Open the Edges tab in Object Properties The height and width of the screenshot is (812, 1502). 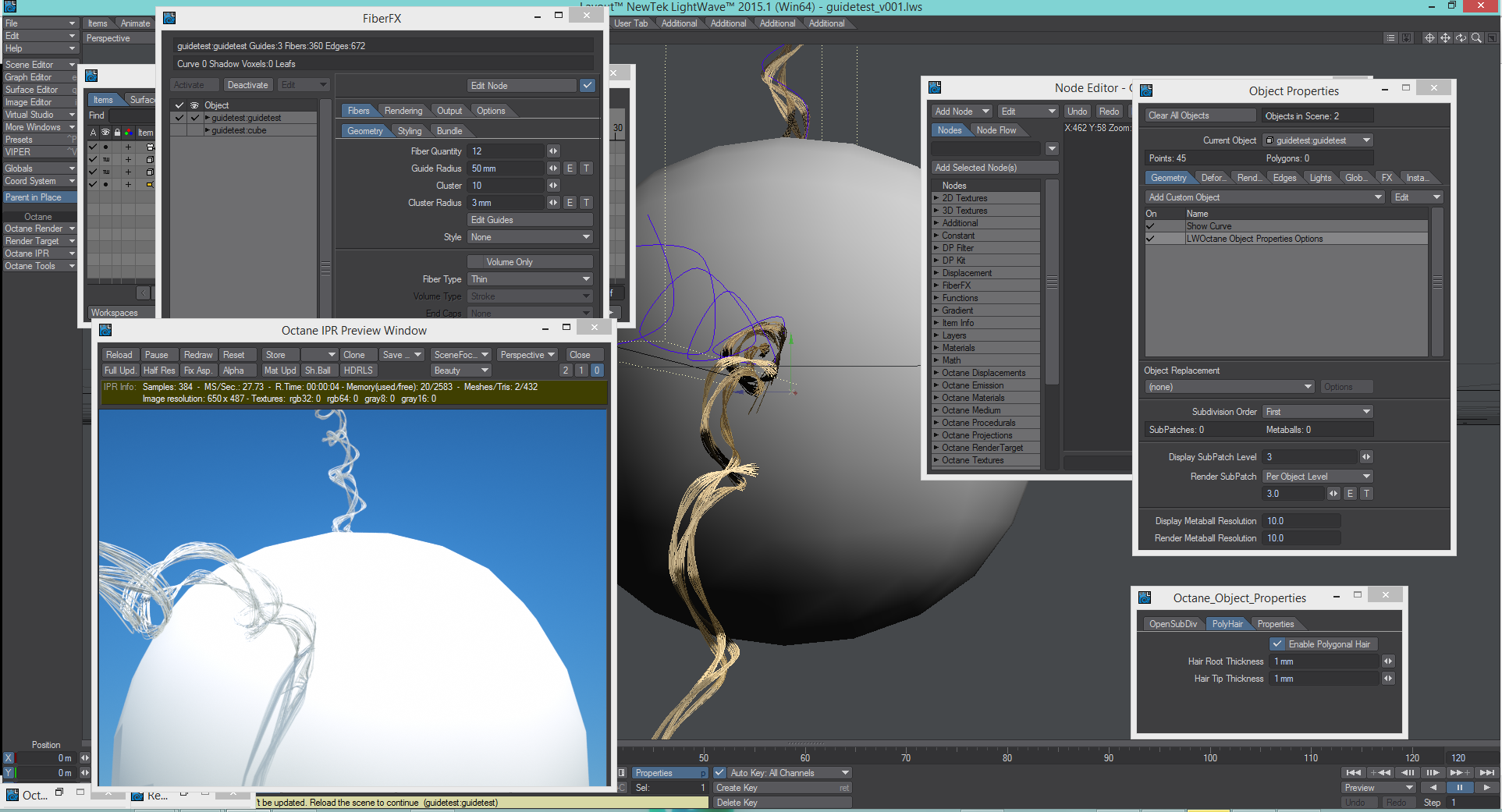[x=1284, y=178]
